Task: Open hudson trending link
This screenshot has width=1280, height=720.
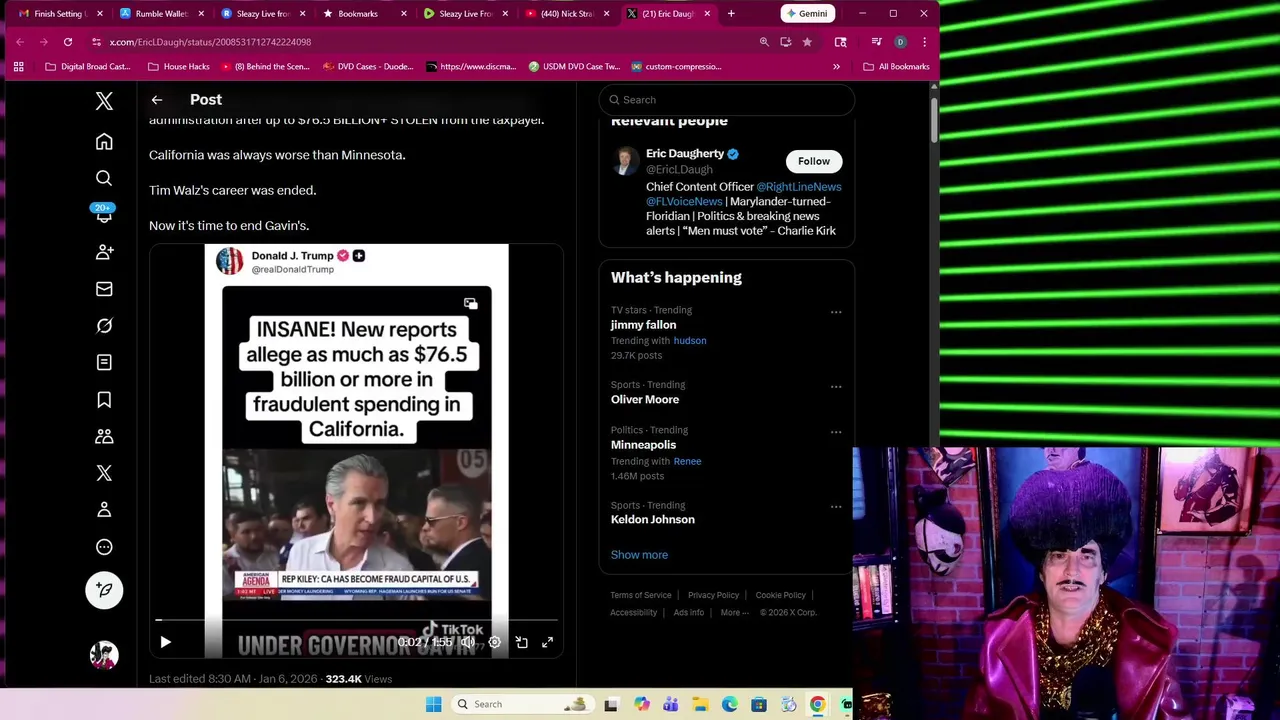Action: [690, 341]
